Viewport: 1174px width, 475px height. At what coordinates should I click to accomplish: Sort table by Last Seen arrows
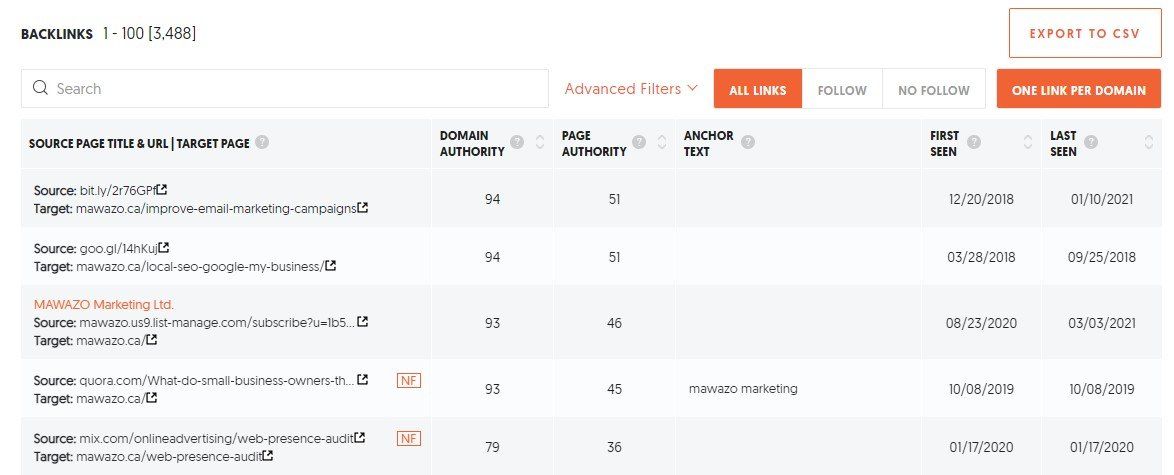click(1149, 142)
